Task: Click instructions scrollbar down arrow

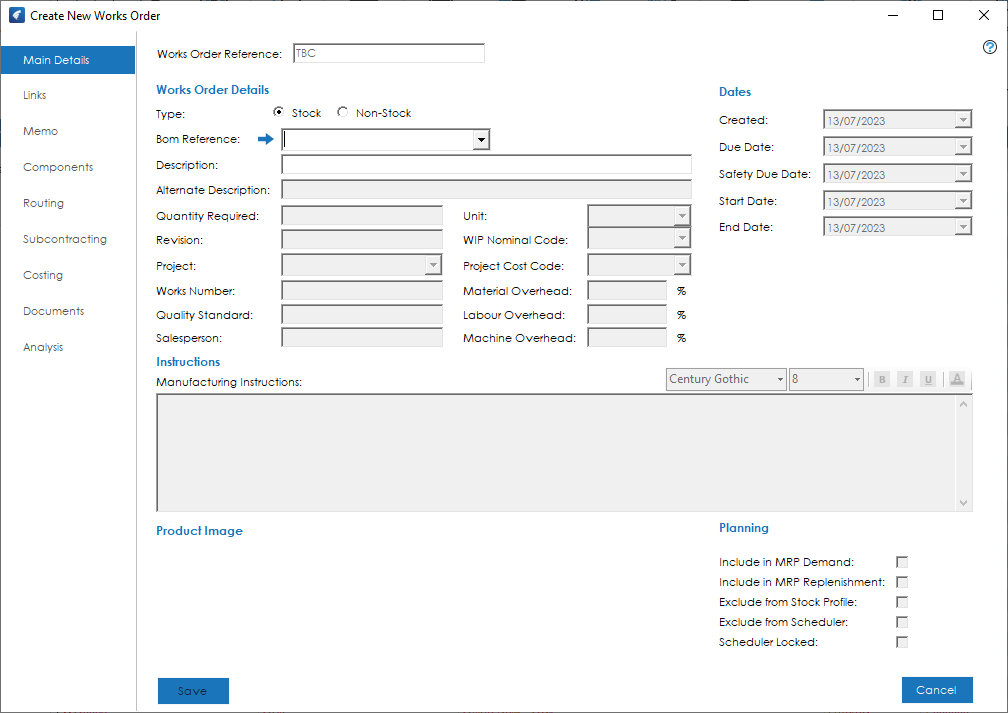Action: coord(963,503)
